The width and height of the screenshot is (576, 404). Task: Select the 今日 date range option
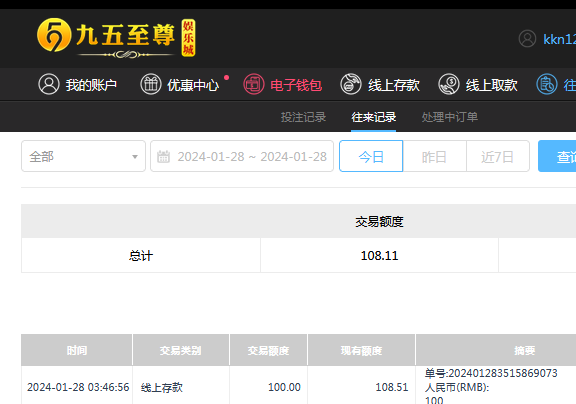point(371,156)
